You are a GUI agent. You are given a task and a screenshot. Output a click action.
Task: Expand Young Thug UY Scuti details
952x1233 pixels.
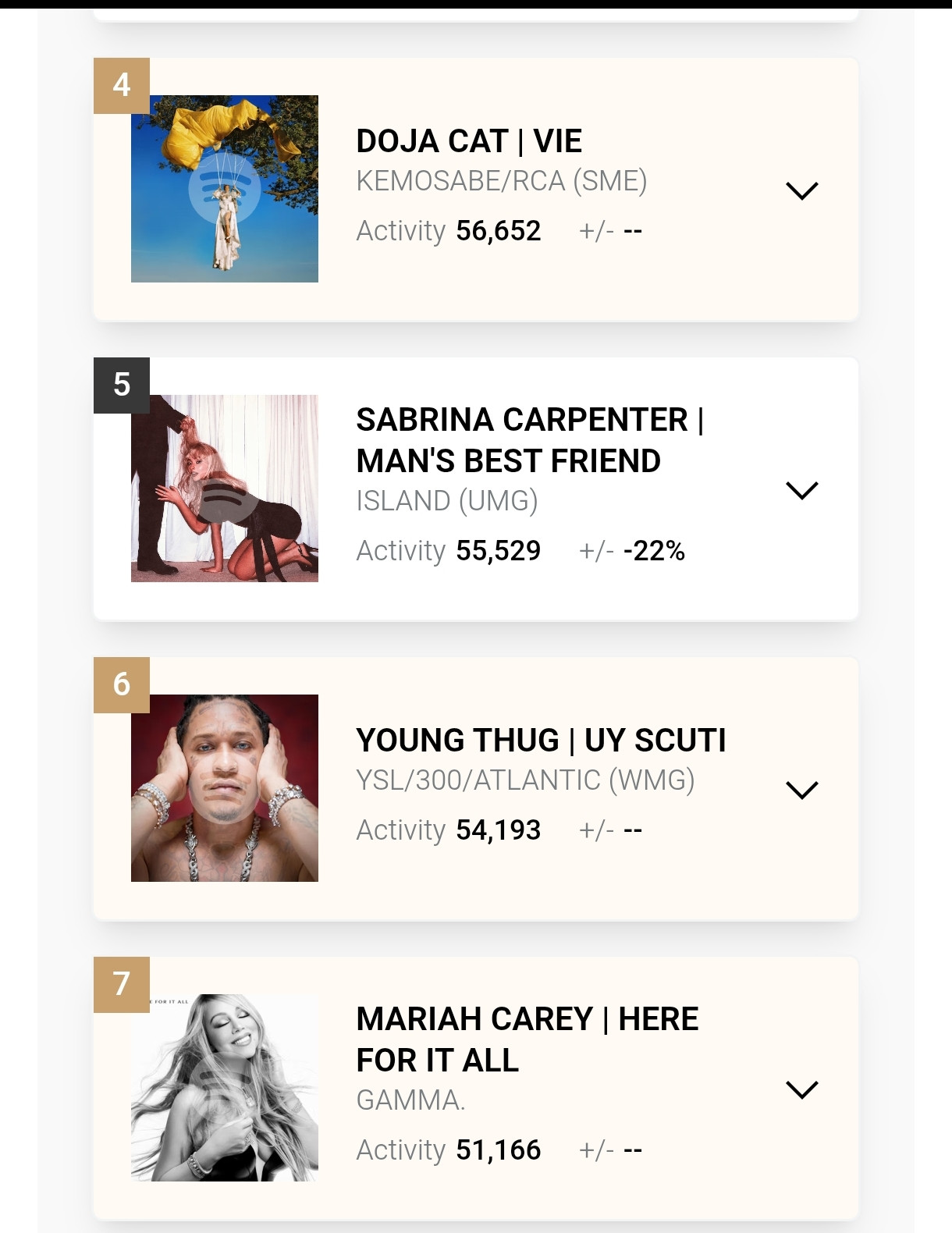(x=801, y=790)
